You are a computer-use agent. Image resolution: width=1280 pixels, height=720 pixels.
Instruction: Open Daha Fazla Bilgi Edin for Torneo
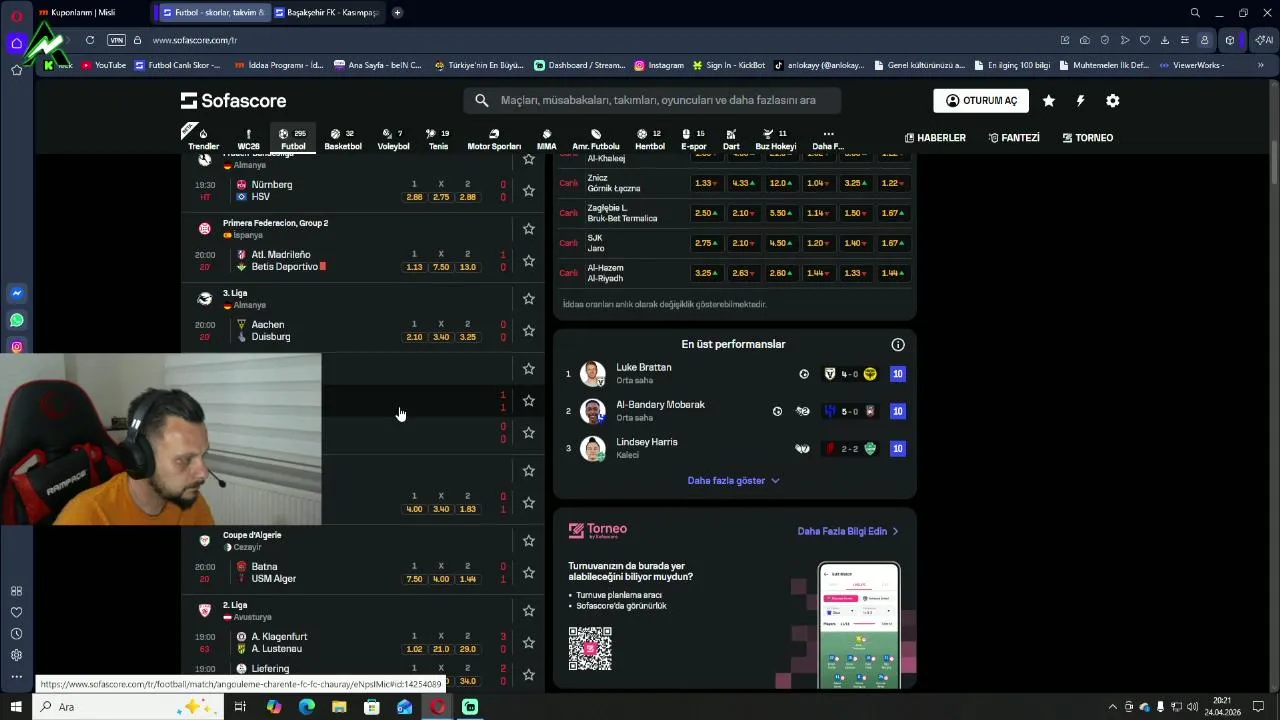click(x=848, y=532)
